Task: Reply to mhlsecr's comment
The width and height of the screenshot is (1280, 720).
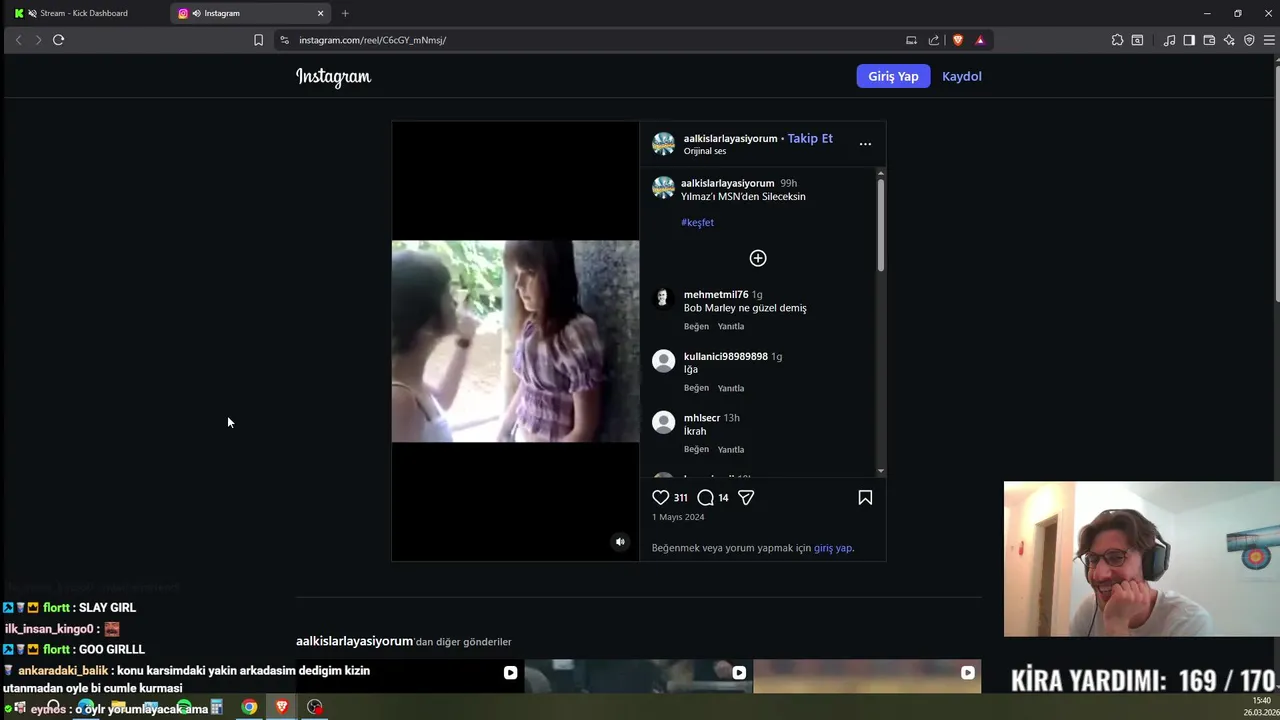Action: [731, 449]
